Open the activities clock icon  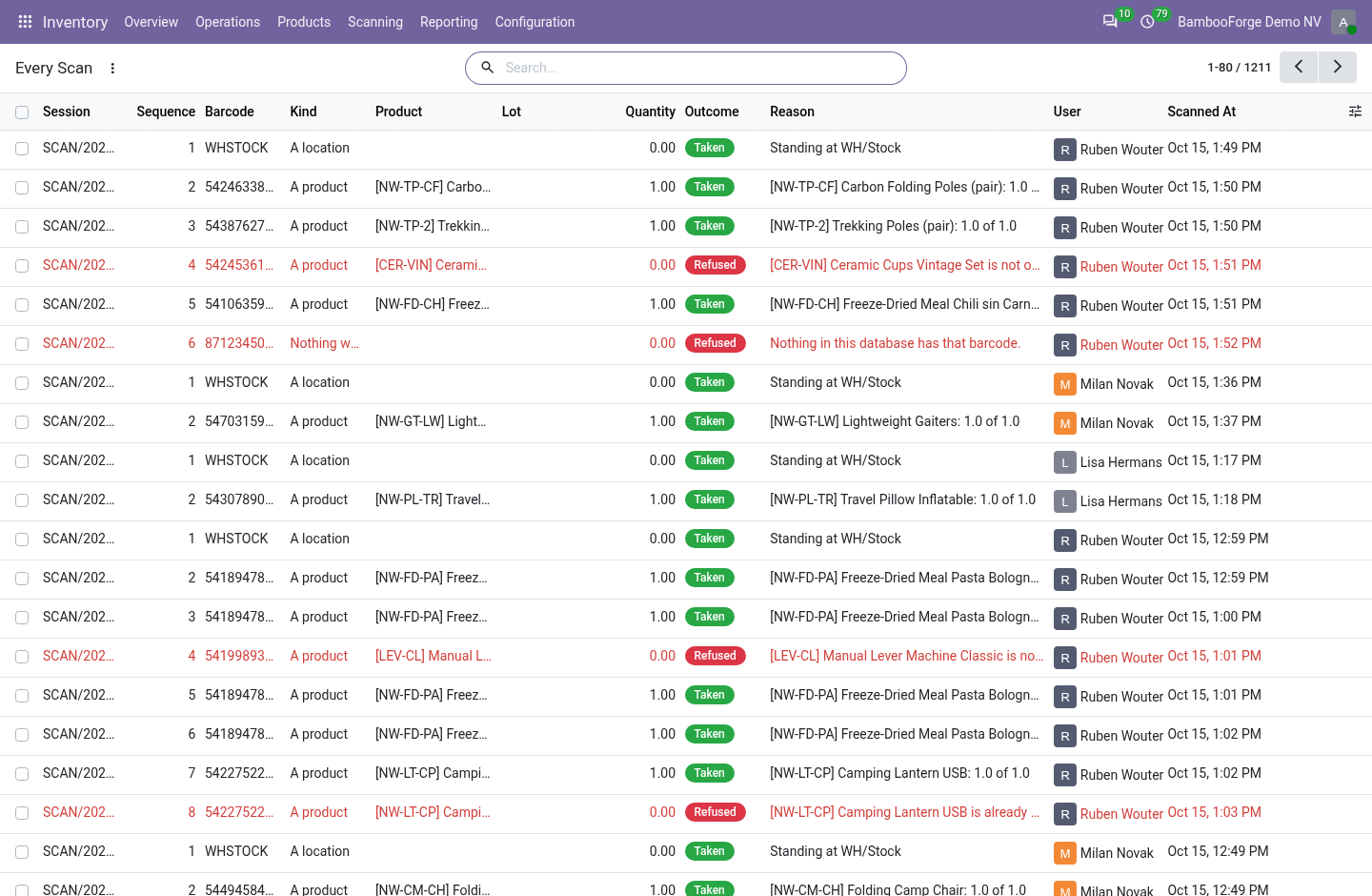[1147, 22]
